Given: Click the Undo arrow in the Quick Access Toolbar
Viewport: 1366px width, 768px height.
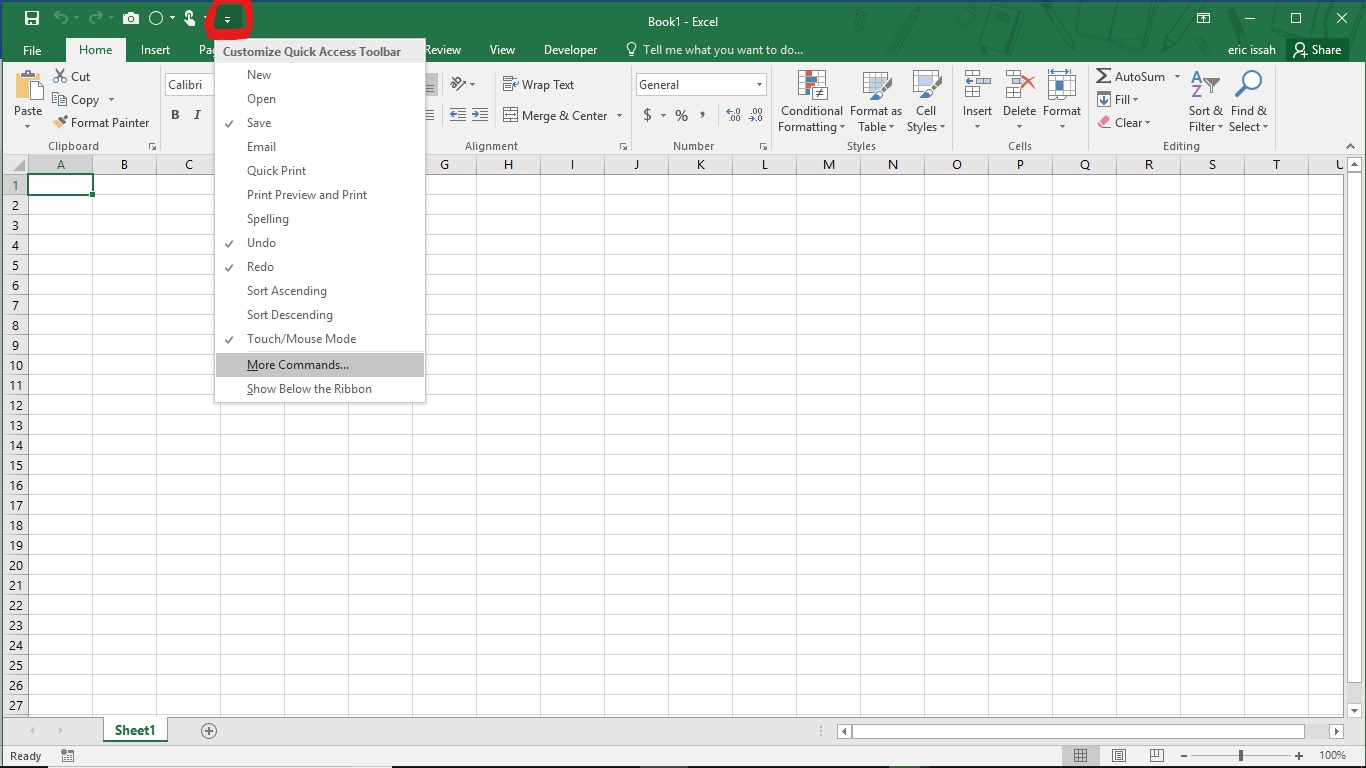Looking at the screenshot, I should click(61, 18).
